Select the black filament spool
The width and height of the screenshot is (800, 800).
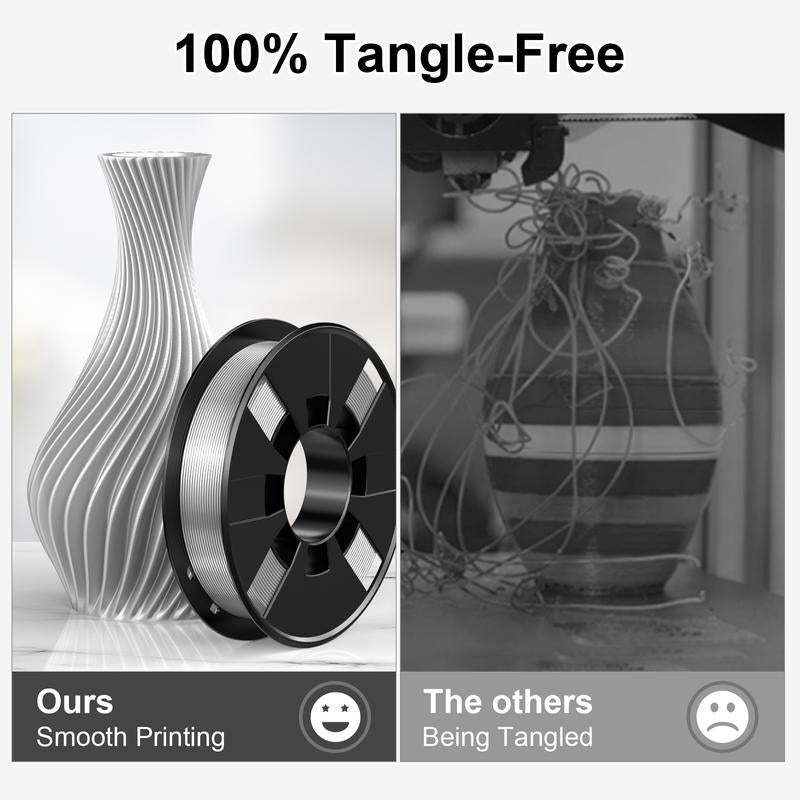tap(280, 483)
